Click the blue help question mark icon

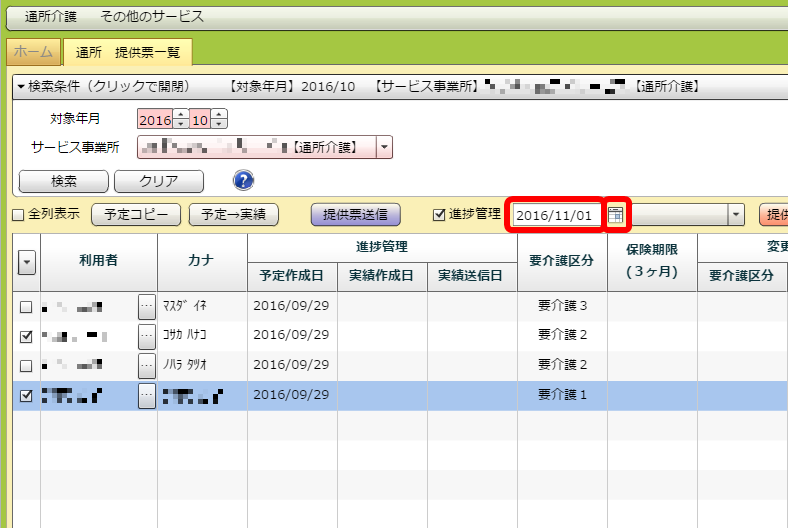click(243, 181)
